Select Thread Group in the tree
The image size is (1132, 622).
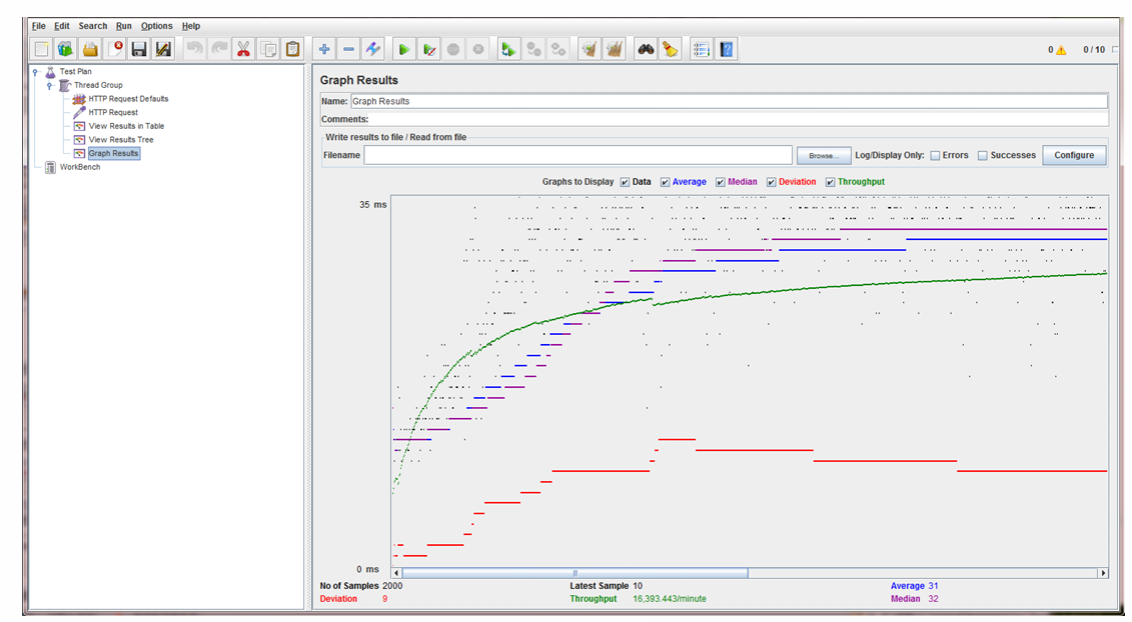coord(98,85)
